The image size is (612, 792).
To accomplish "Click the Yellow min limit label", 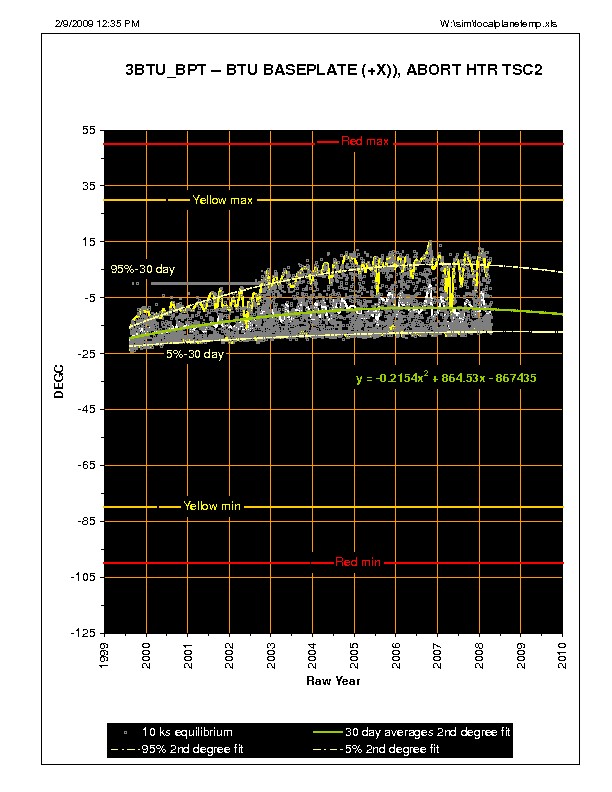I will click(x=212, y=506).
